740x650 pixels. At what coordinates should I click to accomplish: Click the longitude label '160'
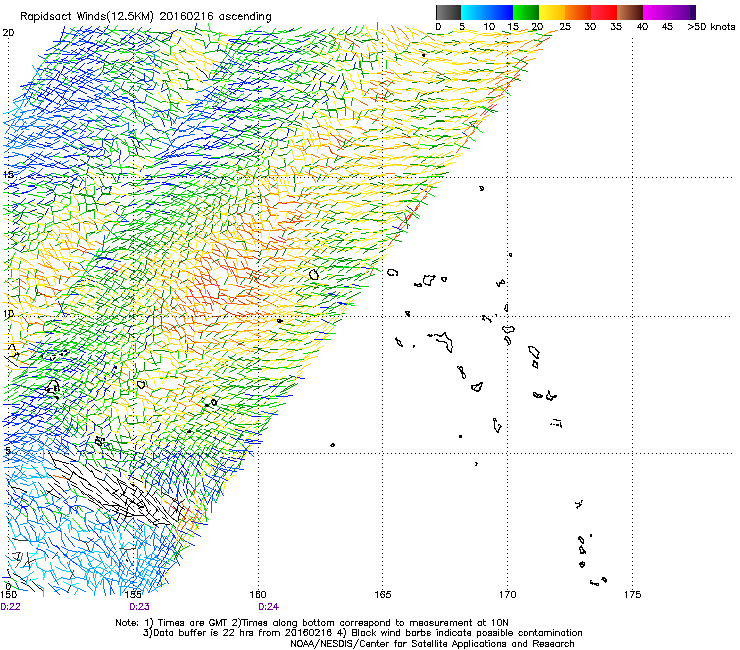pos(258,594)
